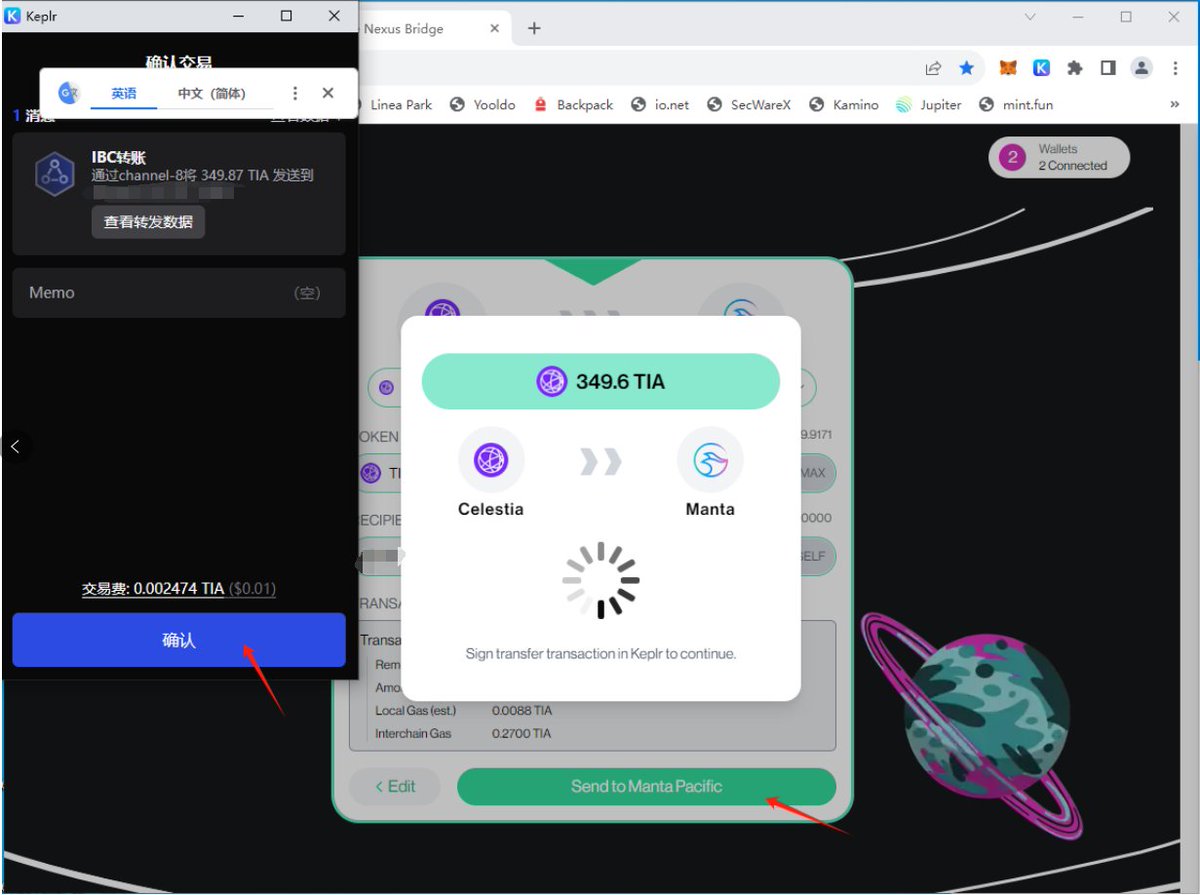Open the MetaMask fox extension

point(1009,68)
